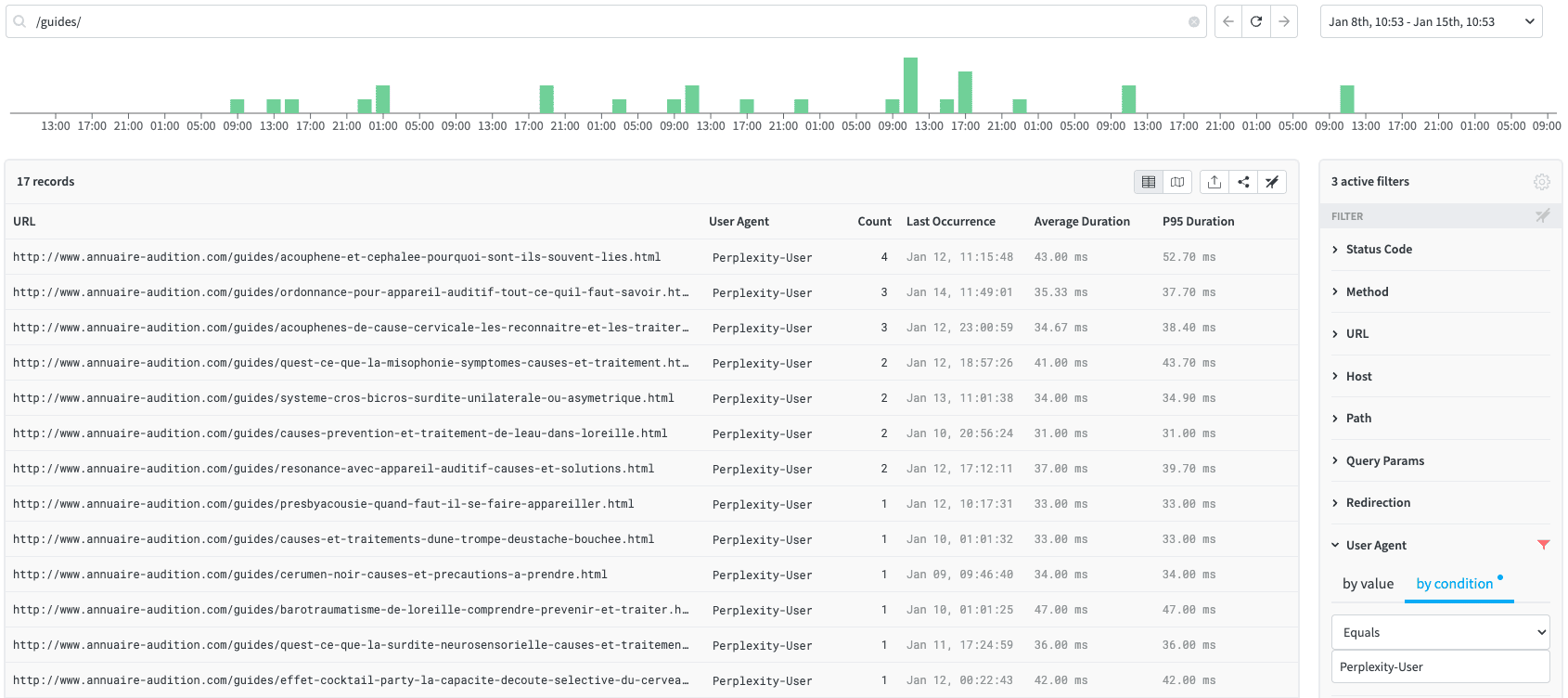Switch to map view
1568x698 pixels.
[1177, 182]
